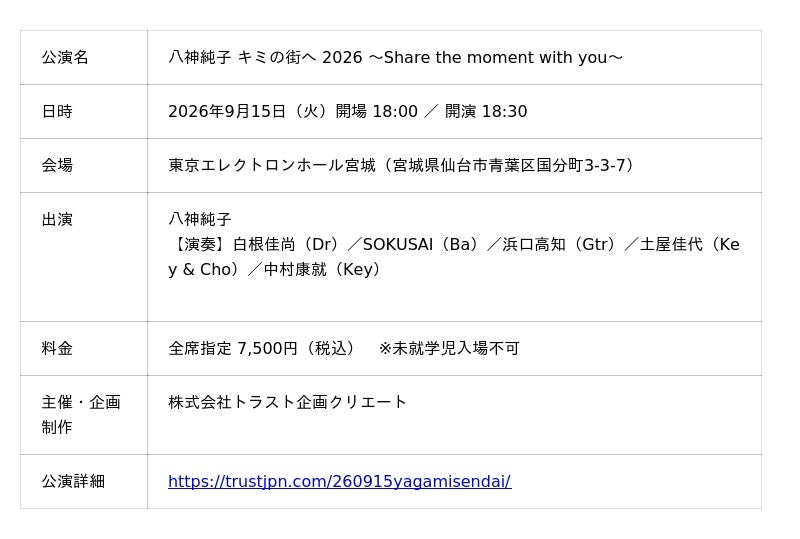Click the ticket price 全席指定 7,500円
The image size is (800, 539).
[x=233, y=349]
